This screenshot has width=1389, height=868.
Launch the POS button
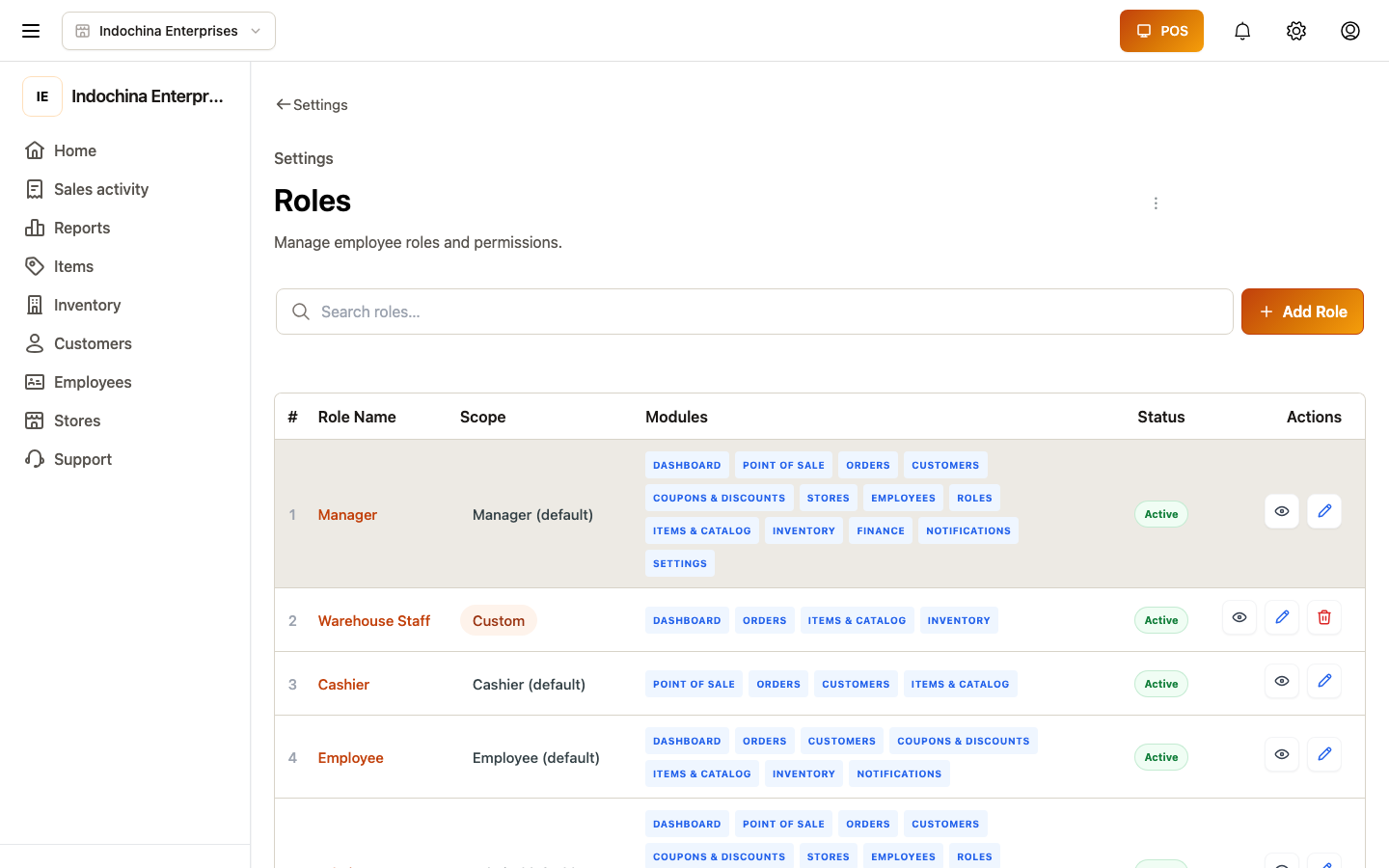(1161, 31)
